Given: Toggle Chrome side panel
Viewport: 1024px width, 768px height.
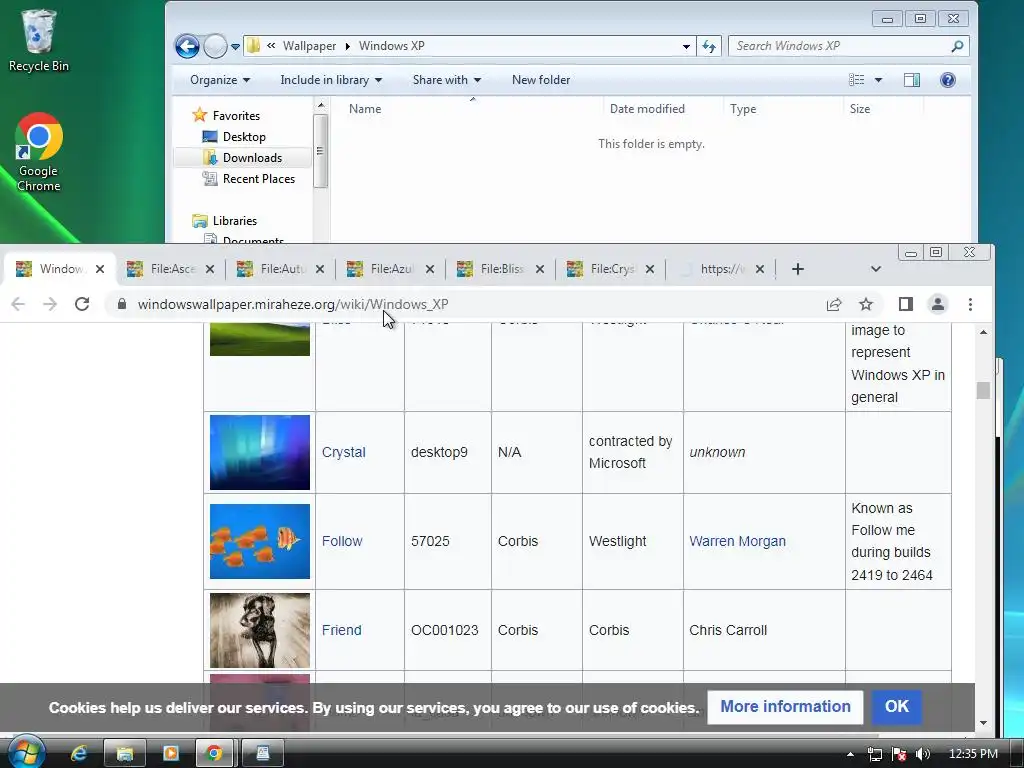Looking at the screenshot, I should coord(905,304).
